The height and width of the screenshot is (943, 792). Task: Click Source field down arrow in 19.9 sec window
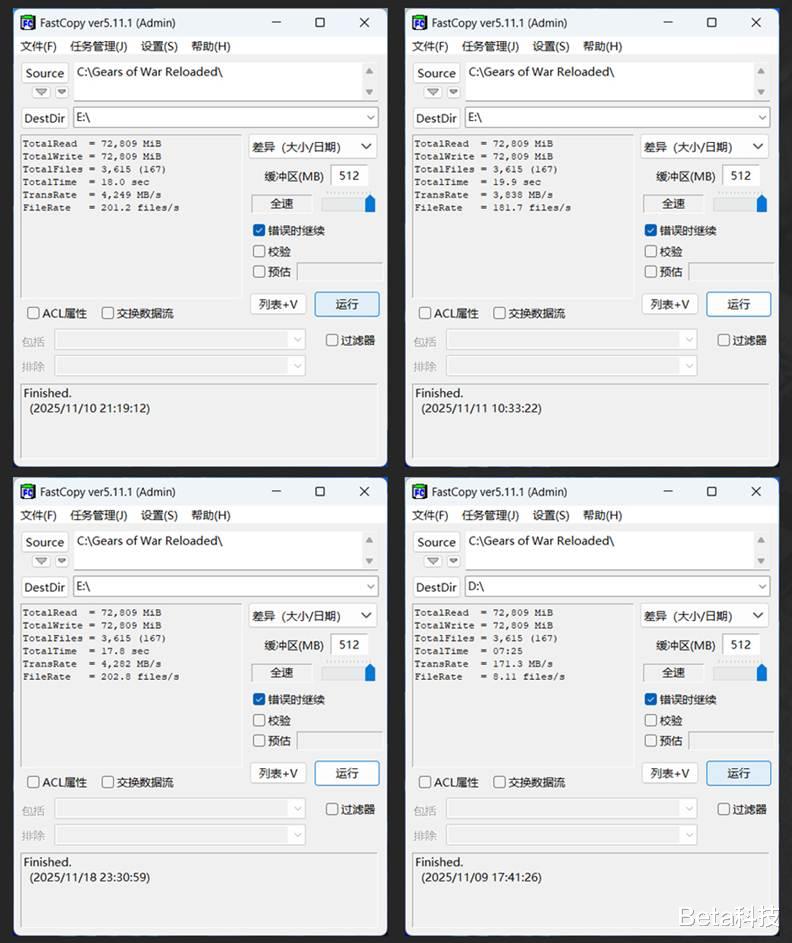click(761, 92)
